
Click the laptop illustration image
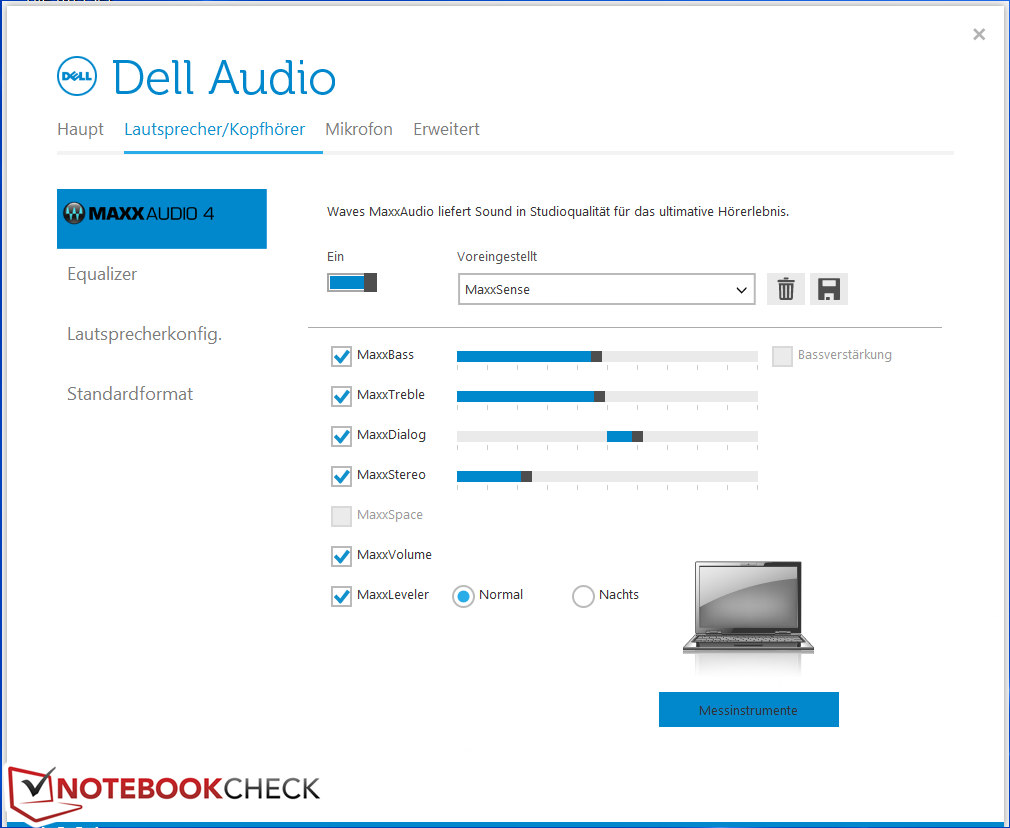click(748, 608)
